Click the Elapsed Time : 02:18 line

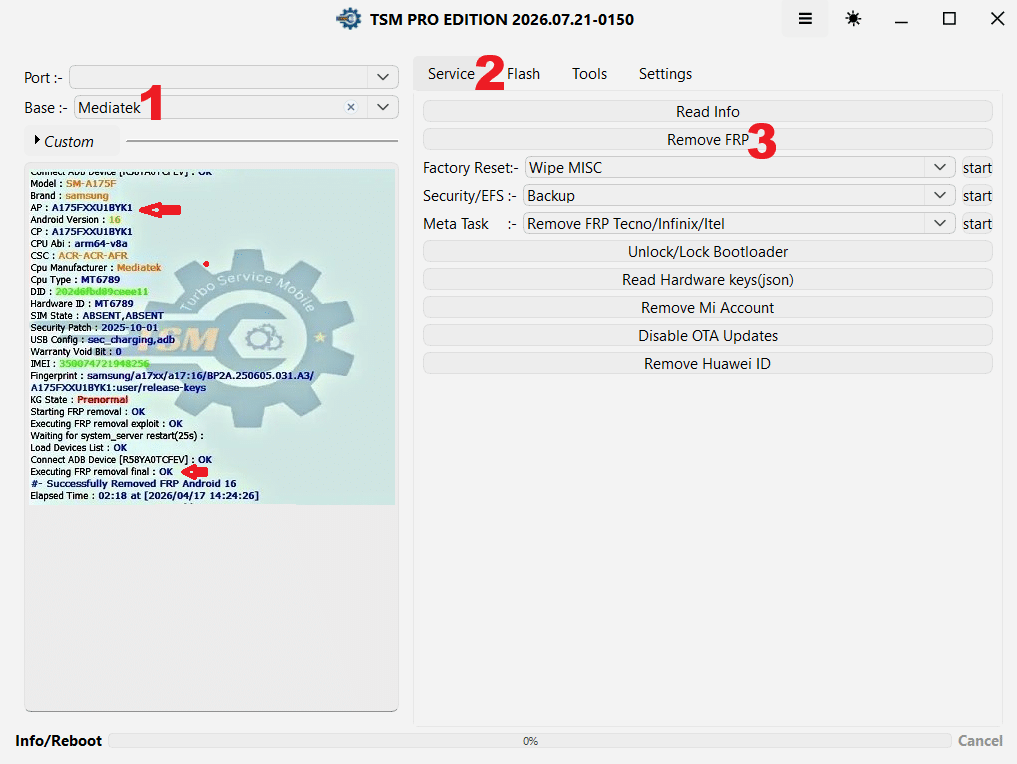(145, 495)
